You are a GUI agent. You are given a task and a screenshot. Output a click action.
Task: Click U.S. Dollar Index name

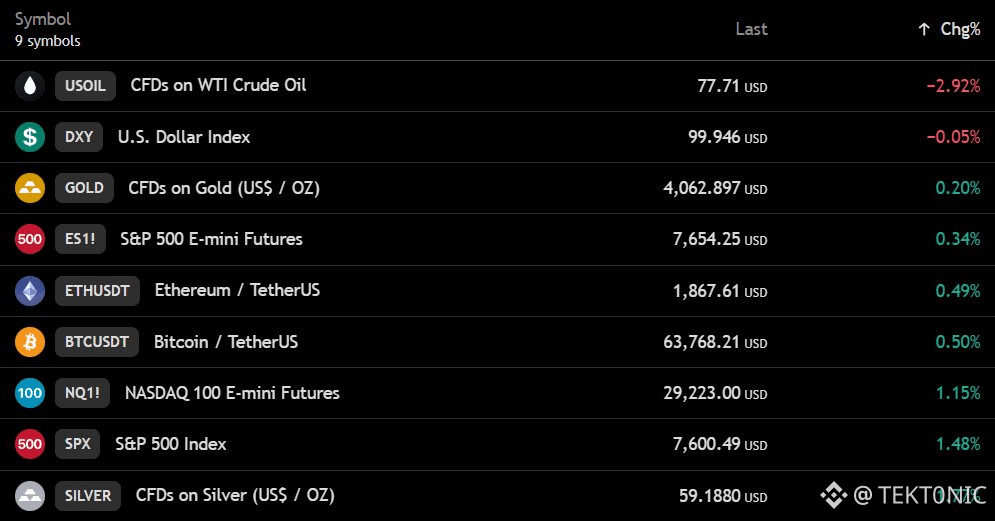tap(184, 137)
